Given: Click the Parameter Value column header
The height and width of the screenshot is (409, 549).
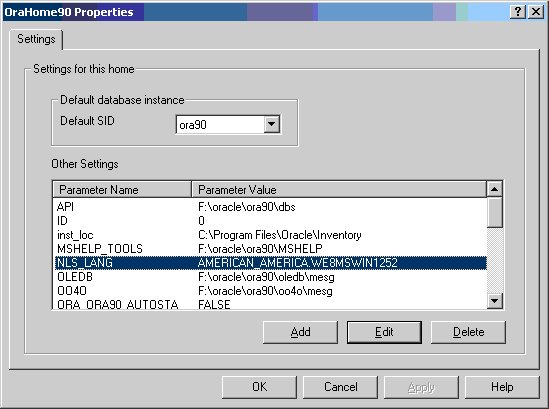Looking at the screenshot, I should pyautogui.click(x=339, y=189).
